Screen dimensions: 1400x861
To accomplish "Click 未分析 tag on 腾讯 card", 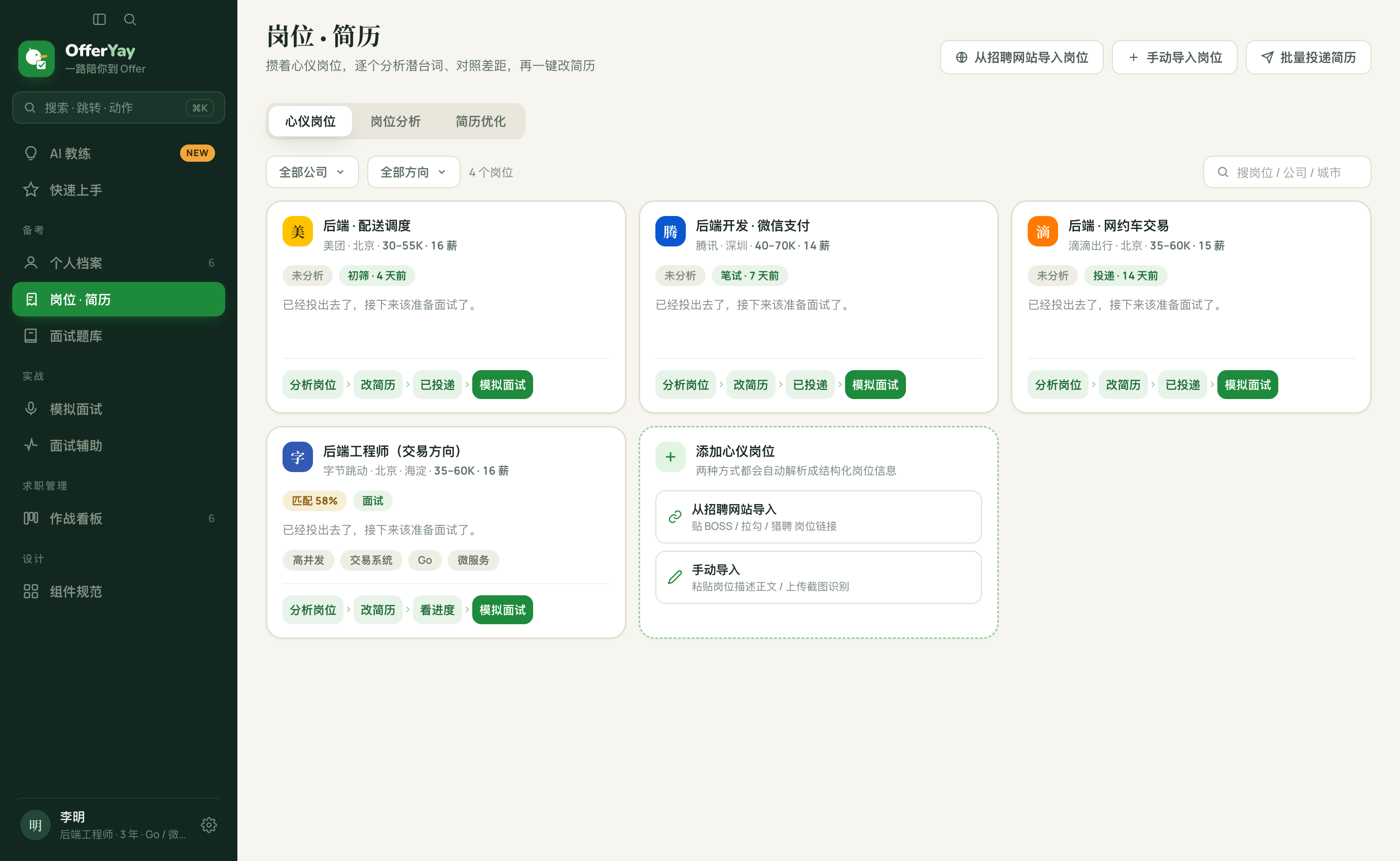I will [680, 276].
